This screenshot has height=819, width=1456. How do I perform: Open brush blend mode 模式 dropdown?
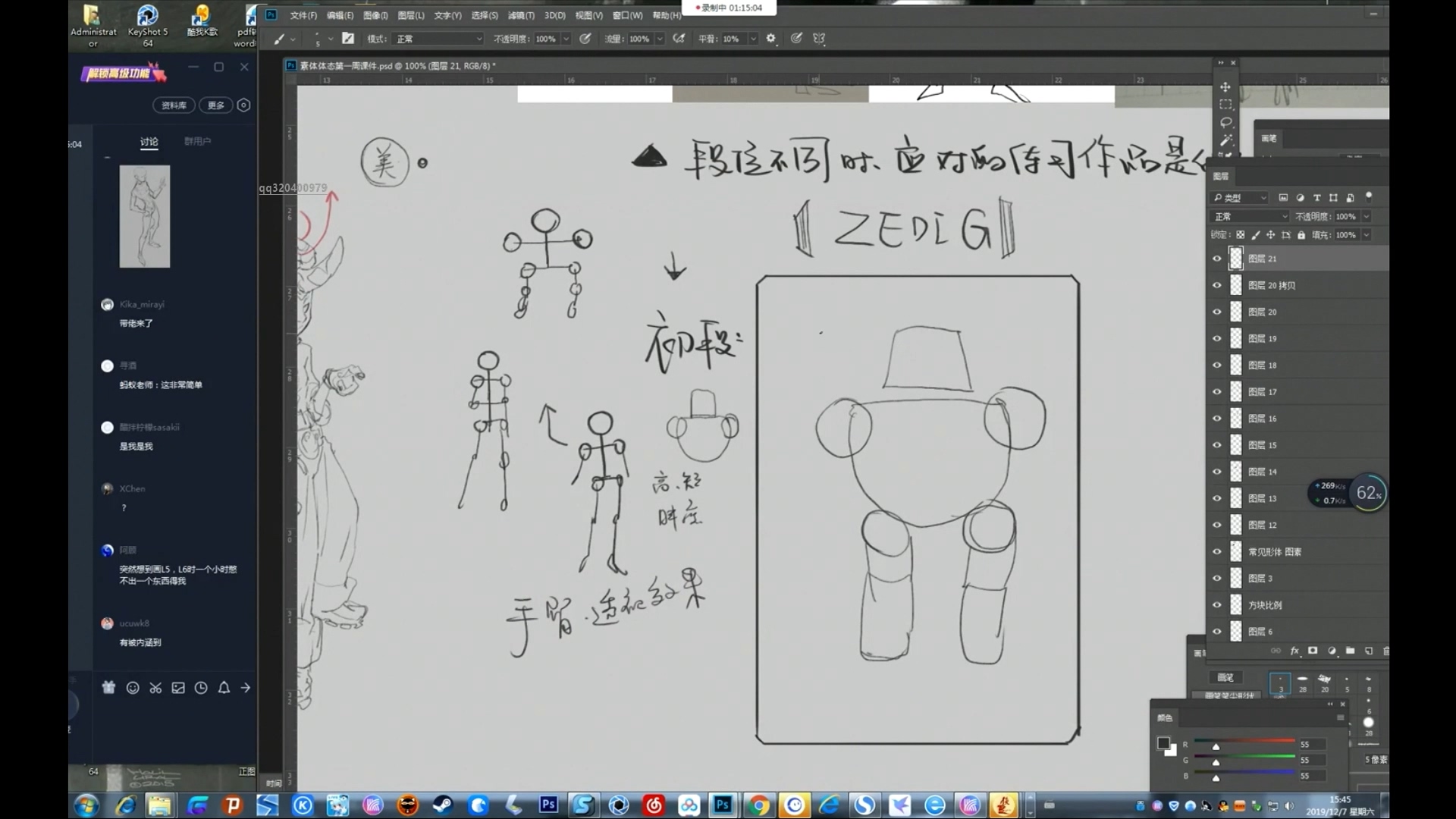[x=438, y=39]
